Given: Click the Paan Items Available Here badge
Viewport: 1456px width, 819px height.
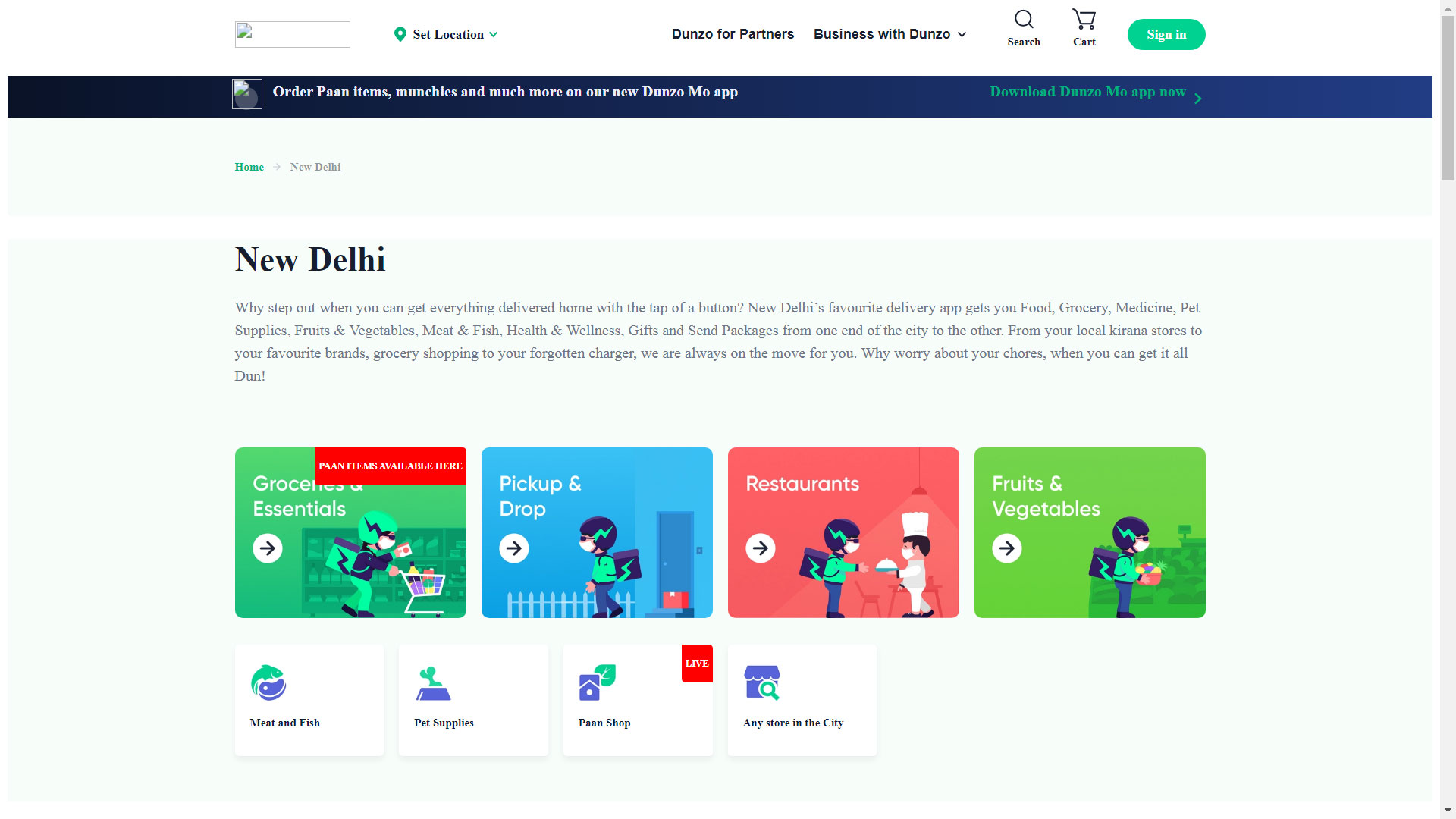Looking at the screenshot, I should click(x=391, y=466).
